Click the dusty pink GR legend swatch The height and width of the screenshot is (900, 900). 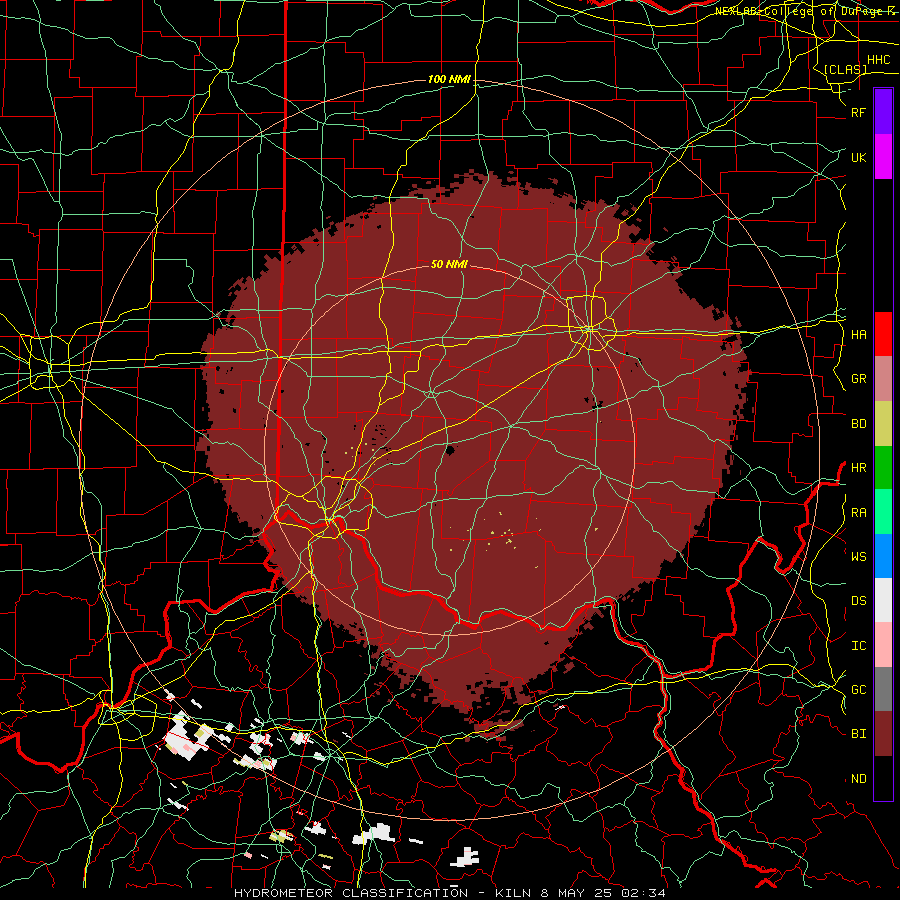[883, 379]
